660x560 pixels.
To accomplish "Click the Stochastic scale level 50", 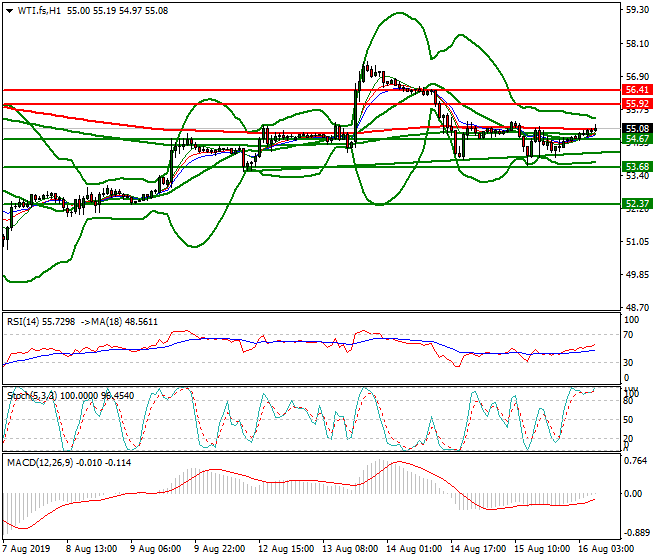I will click(x=628, y=420).
